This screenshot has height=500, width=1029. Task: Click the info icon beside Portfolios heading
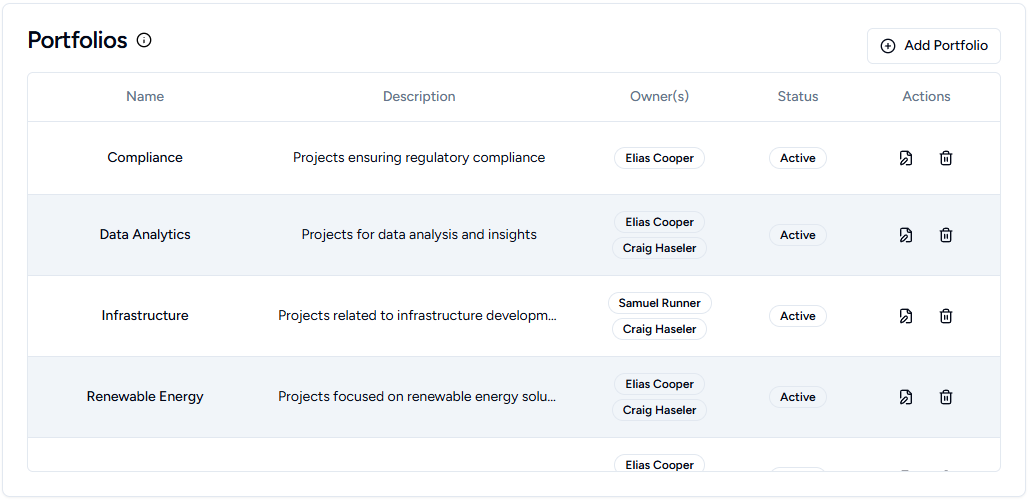click(x=144, y=41)
